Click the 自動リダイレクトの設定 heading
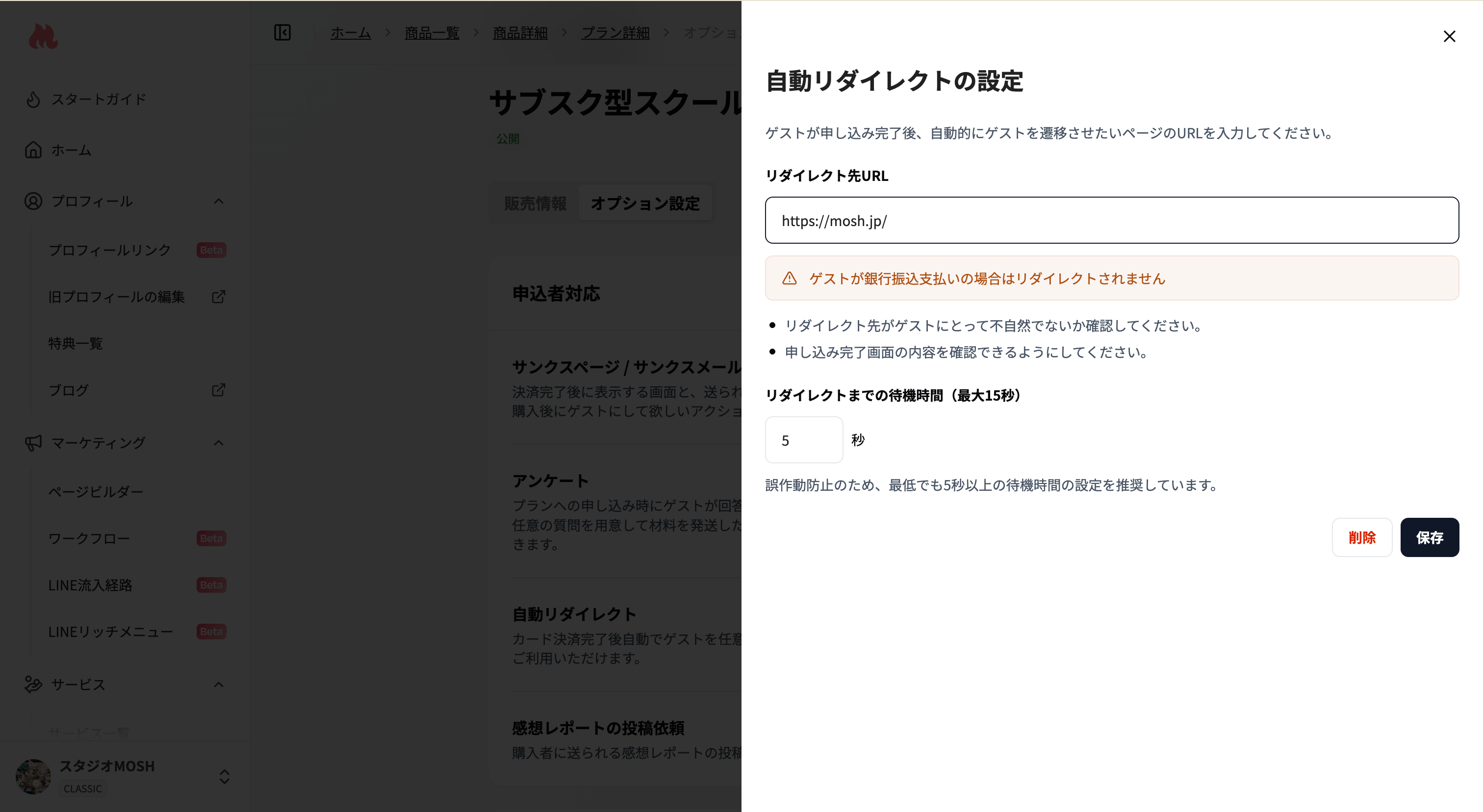Image resolution: width=1483 pixels, height=812 pixels. 894,80
